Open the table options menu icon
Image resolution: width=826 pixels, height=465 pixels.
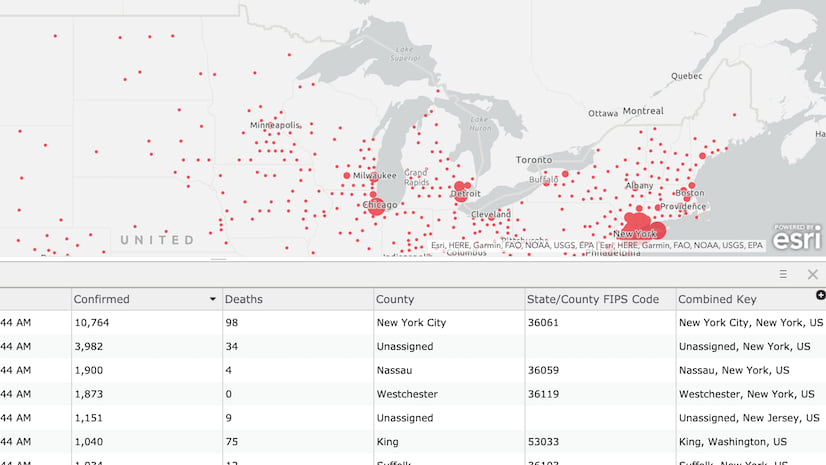tap(783, 274)
